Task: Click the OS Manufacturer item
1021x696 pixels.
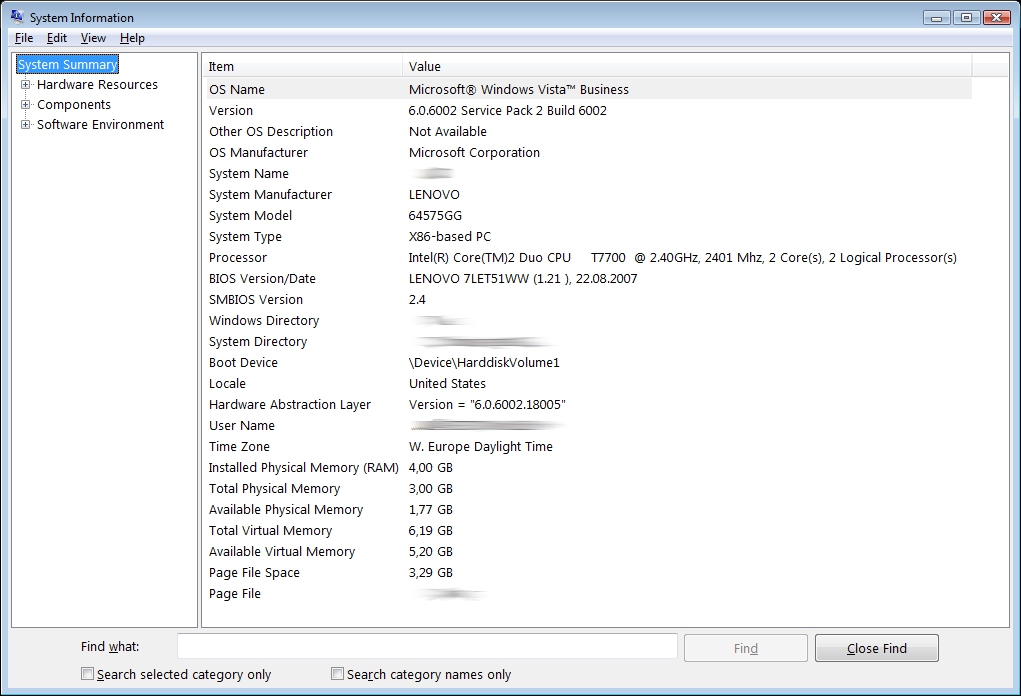Action: pos(259,152)
